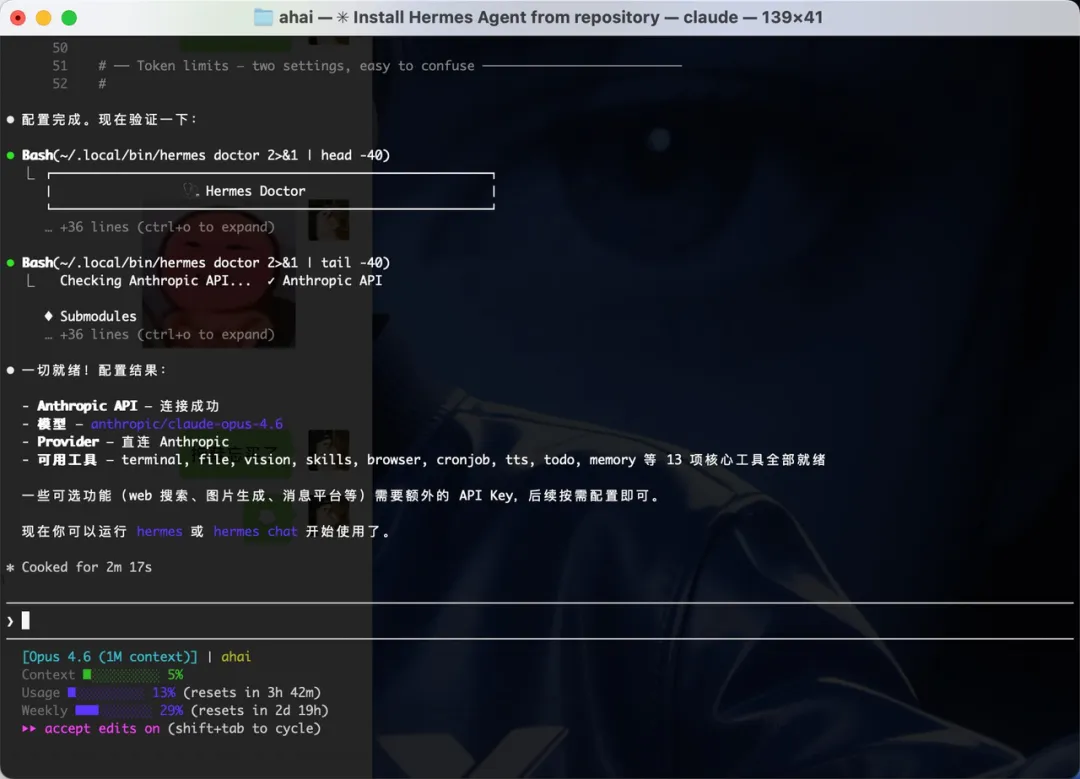This screenshot has width=1080, height=779.
Task: Click the double-arrow icon before 'accept edits on'
Action: pos(29,728)
